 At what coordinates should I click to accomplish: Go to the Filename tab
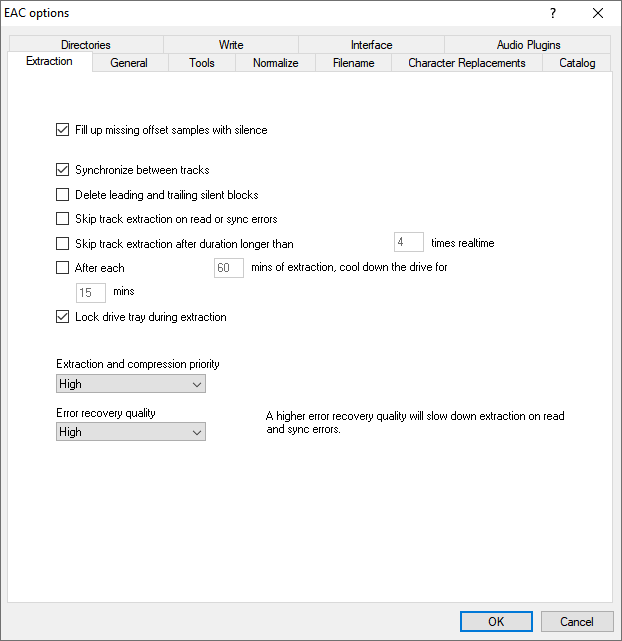click(x=353, y=63)
